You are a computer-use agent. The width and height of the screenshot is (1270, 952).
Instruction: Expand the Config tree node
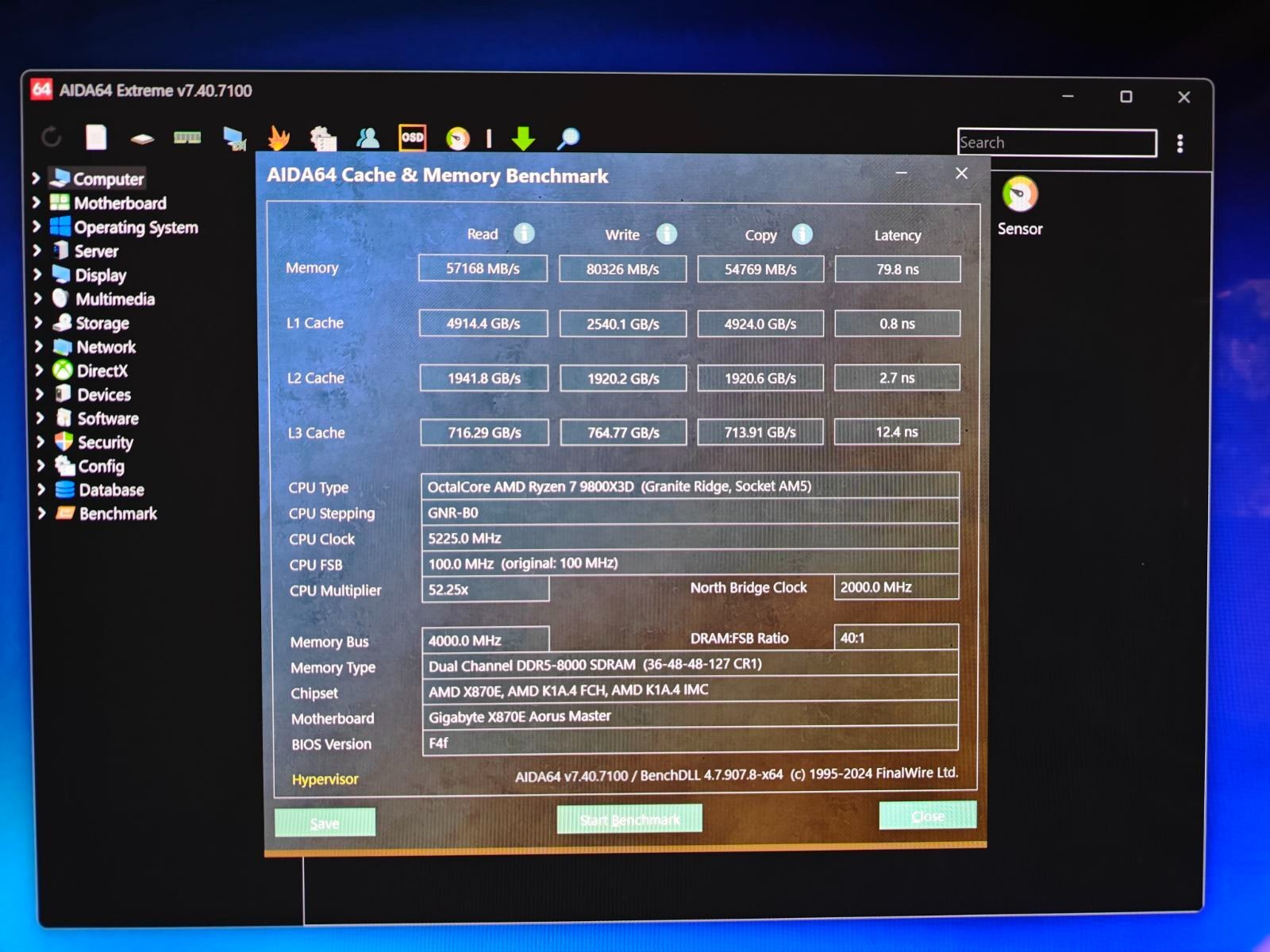40,466
